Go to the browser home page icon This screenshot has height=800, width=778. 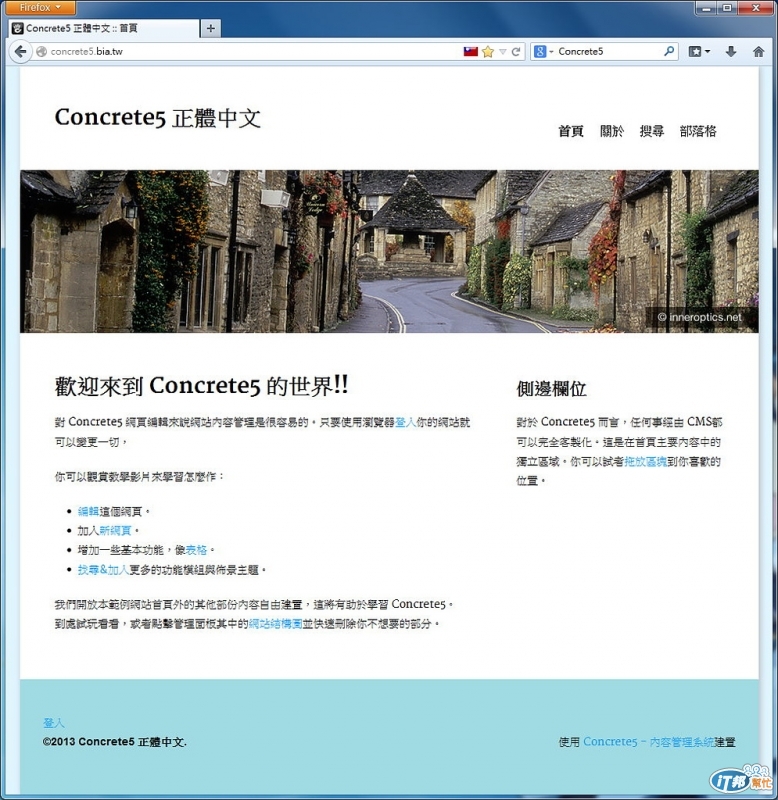click(x=759, y=52)
